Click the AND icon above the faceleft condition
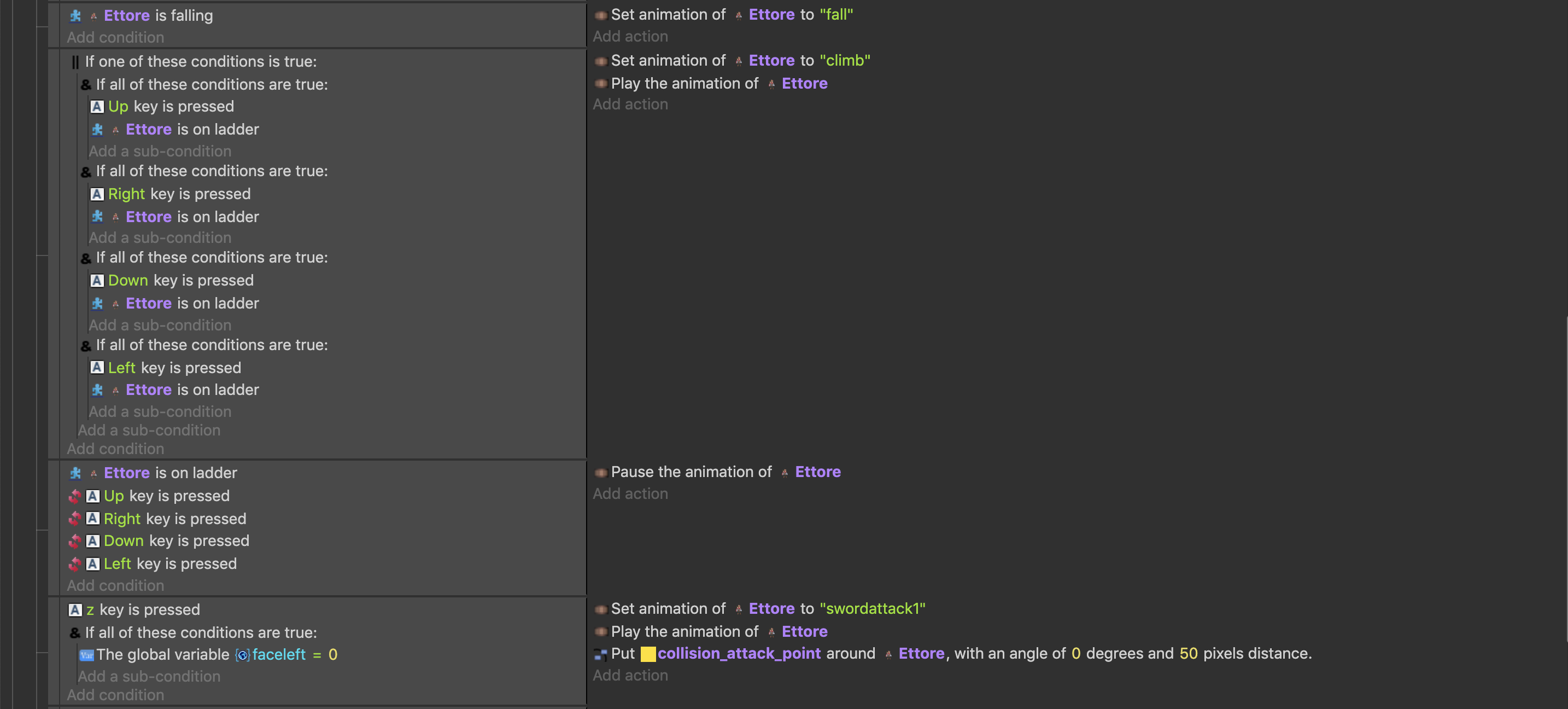 click(75, 633)
